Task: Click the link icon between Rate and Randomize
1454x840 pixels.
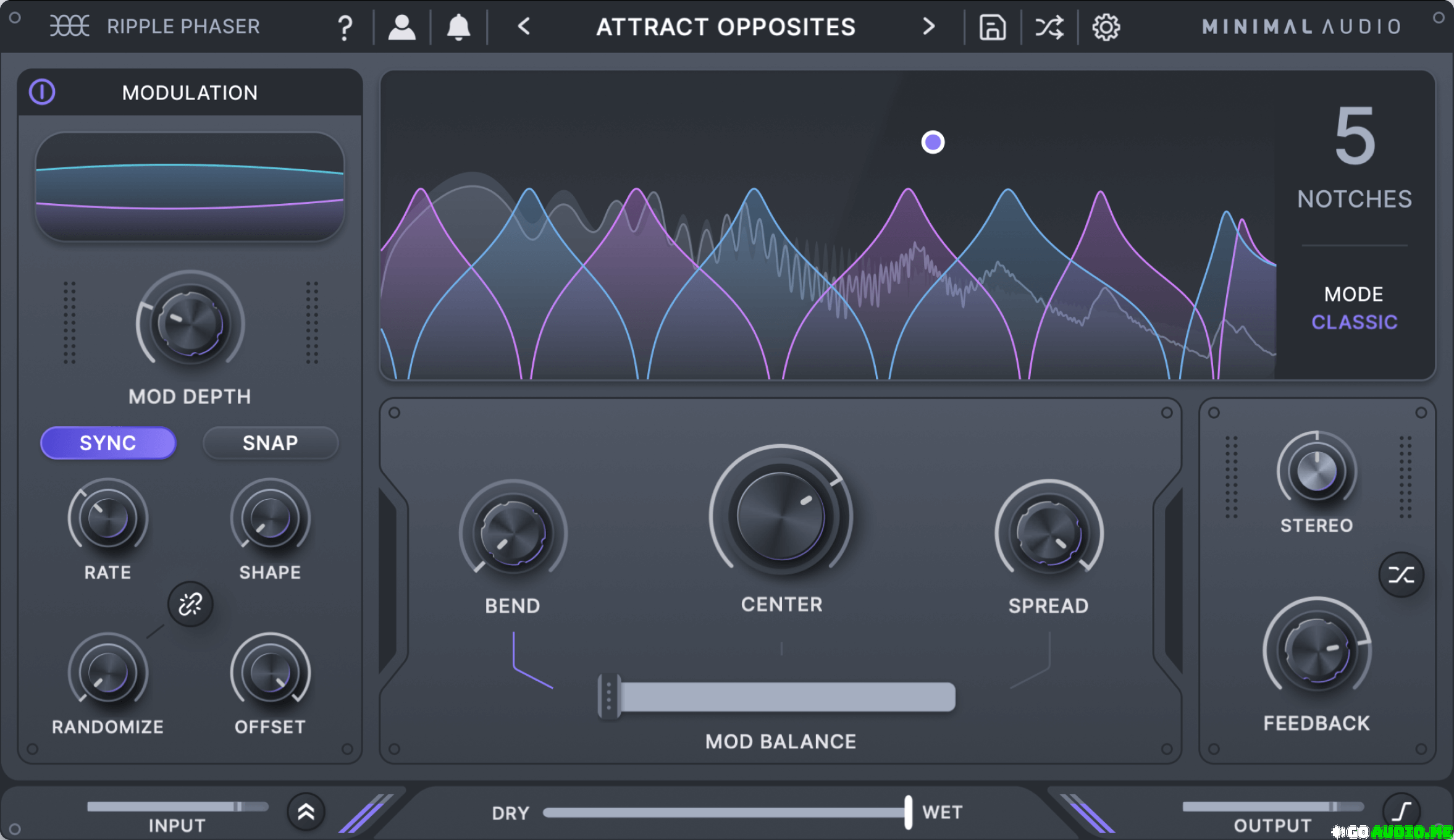Action: [x=190, y=604]
